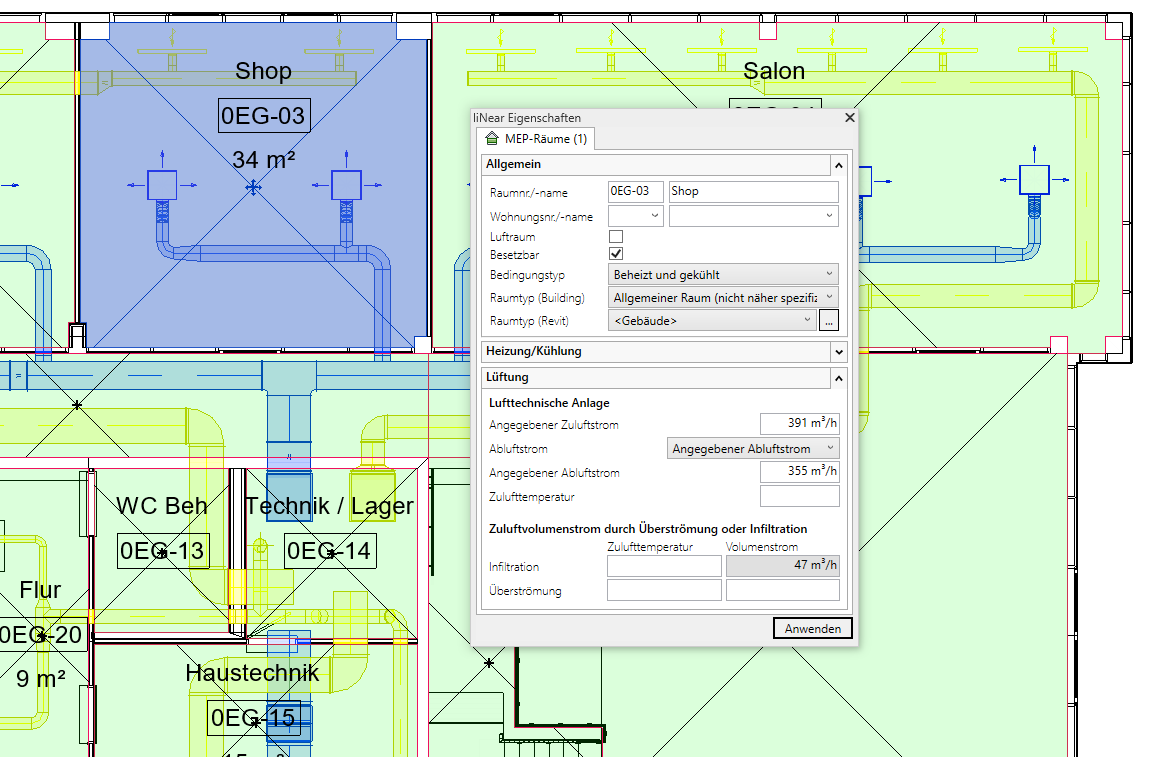This screenshot has width=1156, height=762.
Task: Click the Anwenden button
Action: (813, 628)
